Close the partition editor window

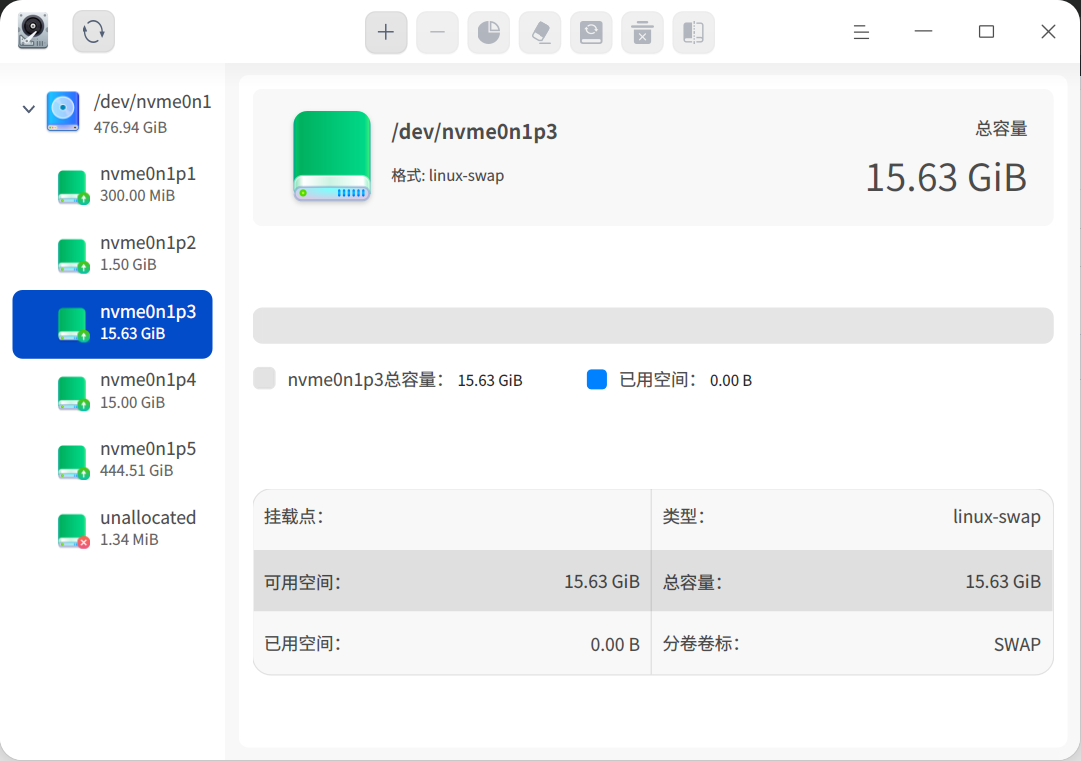click(1048, 32)
